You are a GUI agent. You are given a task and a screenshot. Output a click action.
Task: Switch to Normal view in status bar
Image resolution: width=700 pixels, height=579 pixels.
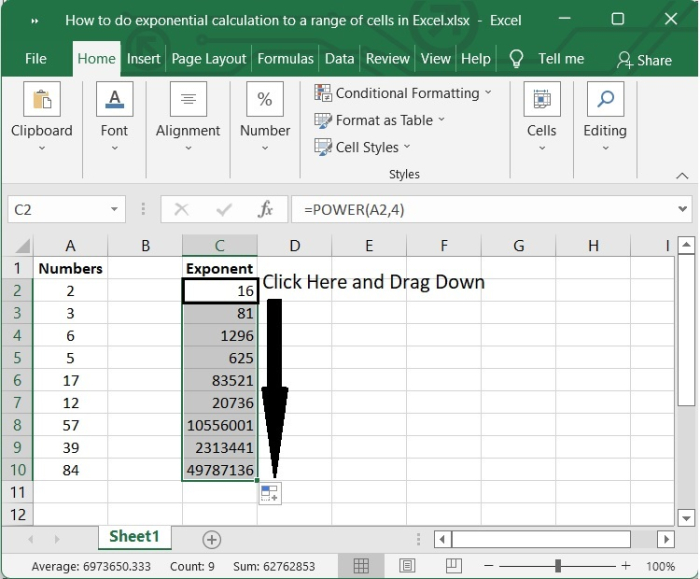(362, 566)
